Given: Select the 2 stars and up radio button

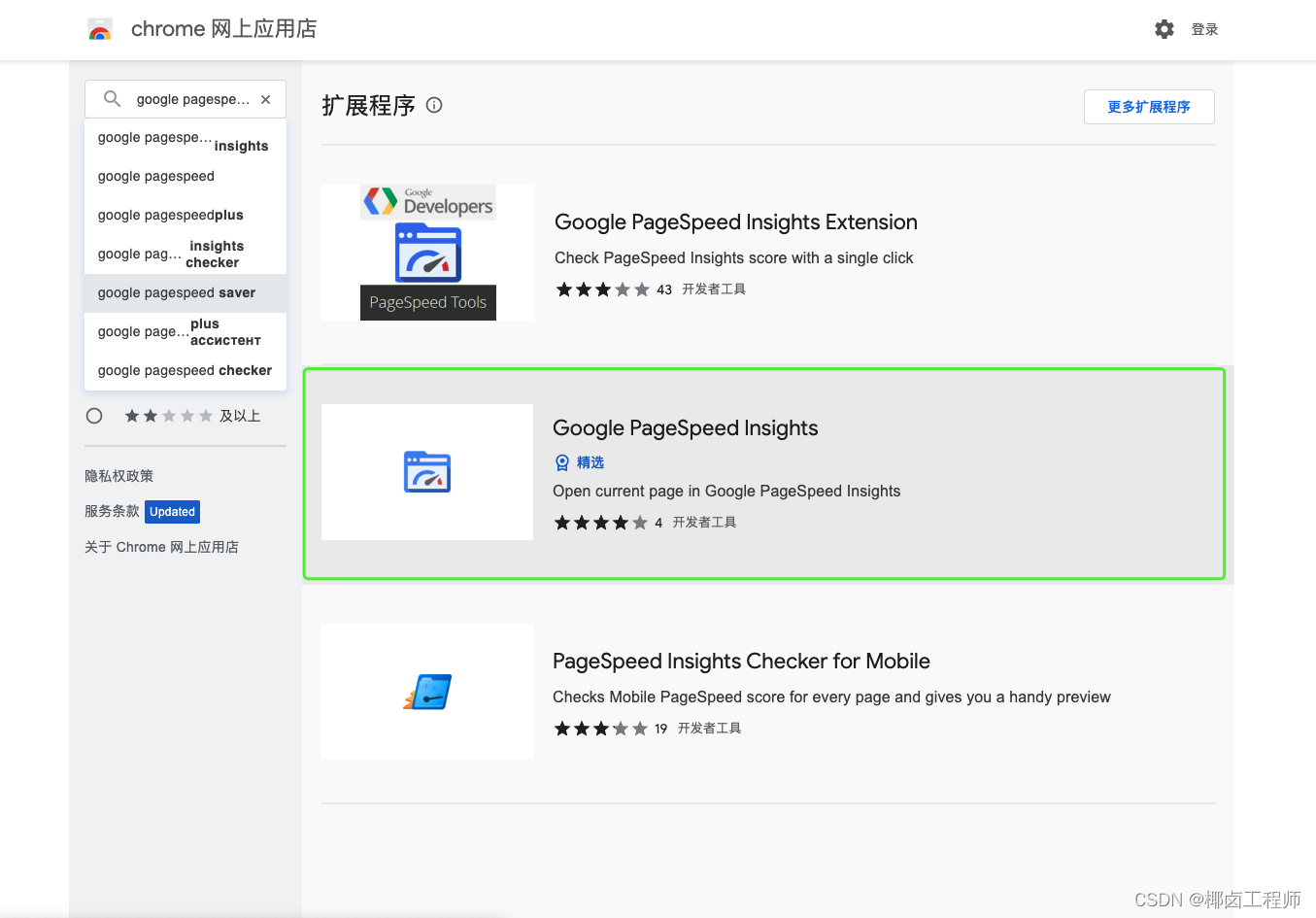Looking at the screenshot, I should pyautogui.click(x=94, y=416).
